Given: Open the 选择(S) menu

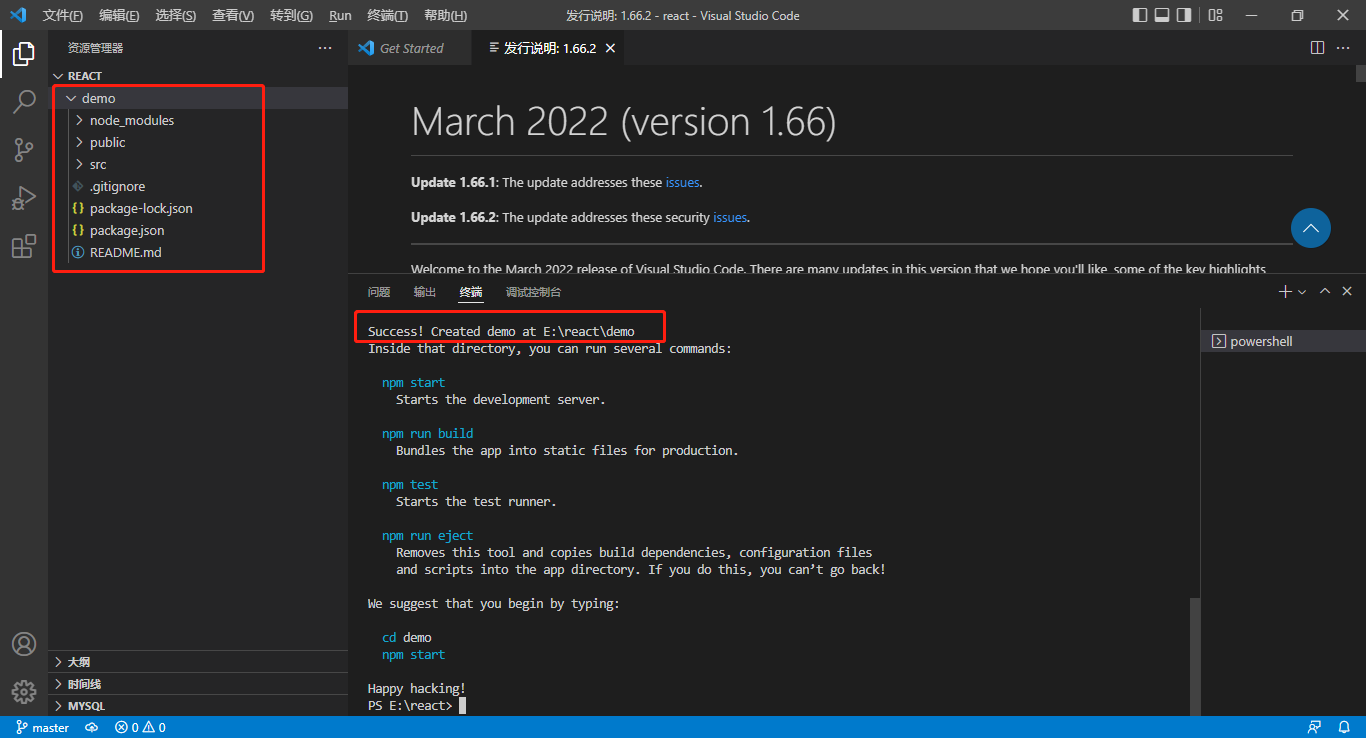Looking at the screenshot, I should point(176,15).
